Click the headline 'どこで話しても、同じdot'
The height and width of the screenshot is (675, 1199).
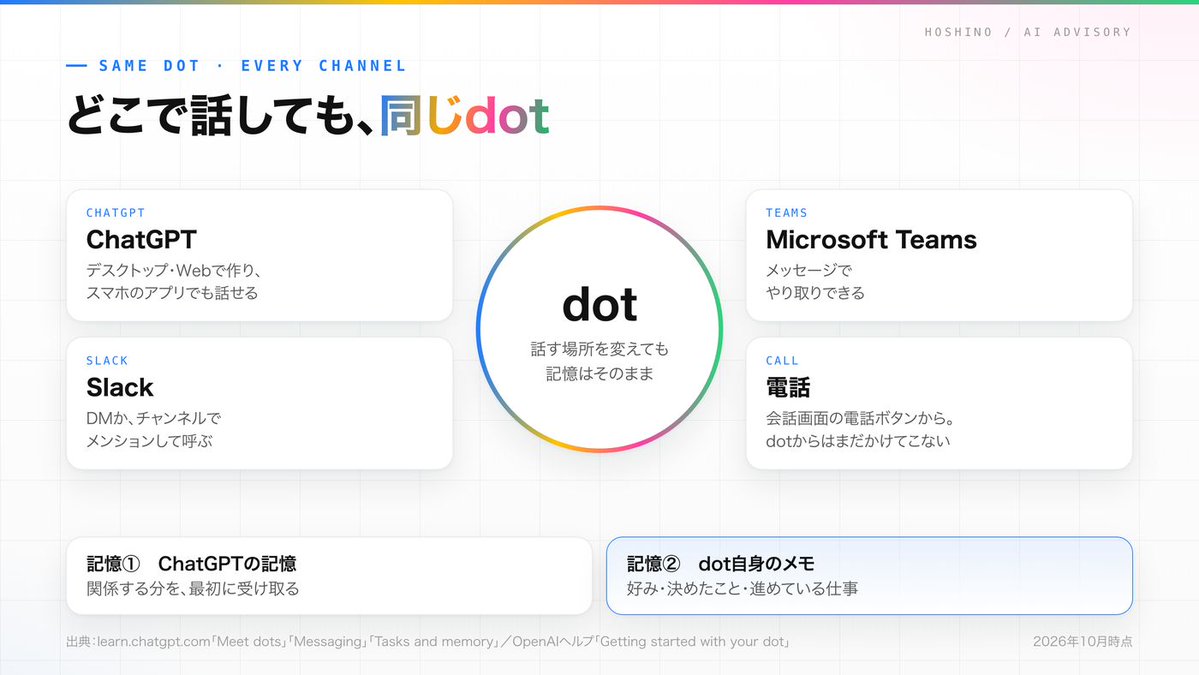point(307,115)
